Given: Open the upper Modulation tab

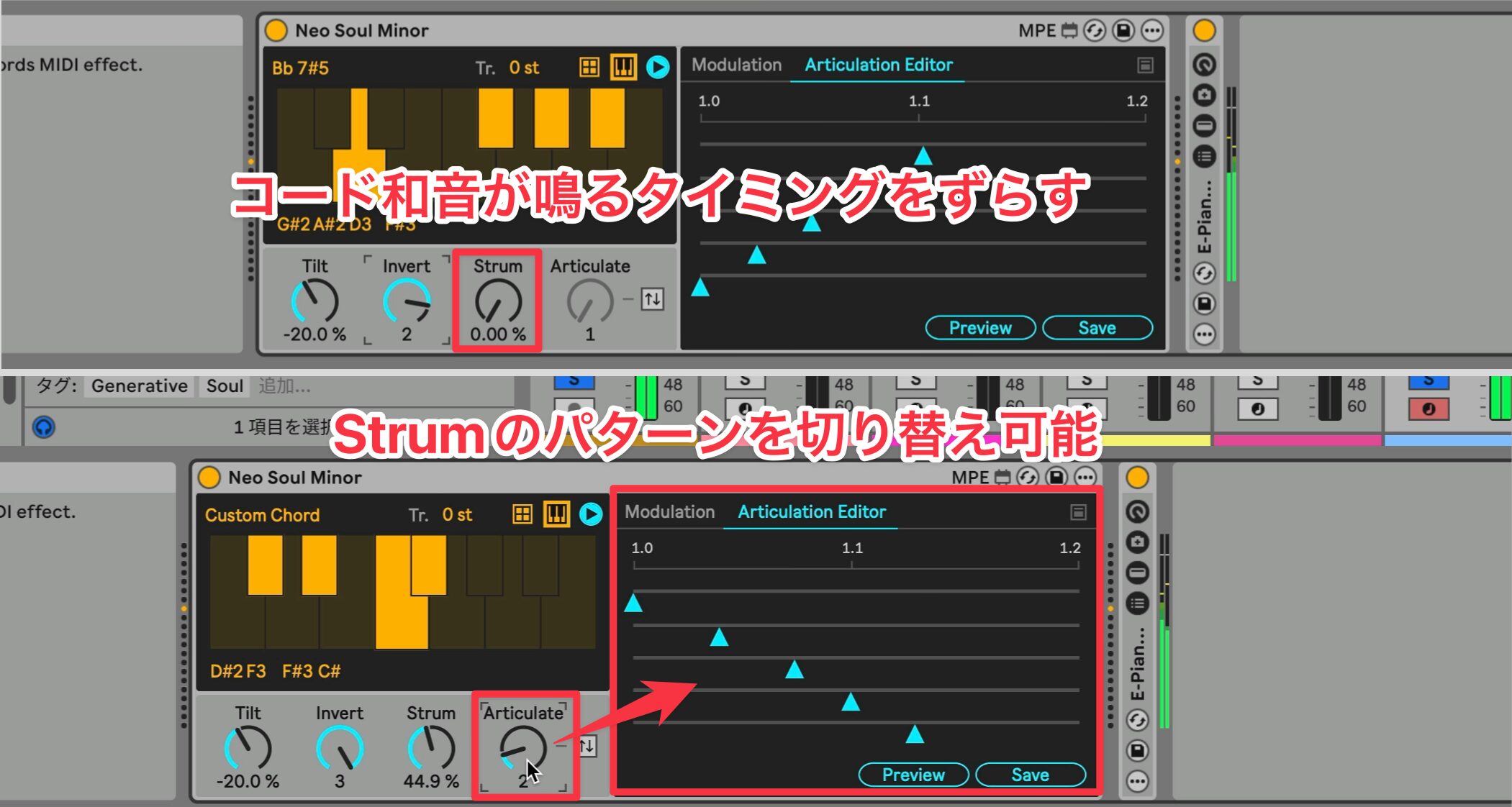Looking at the screenshot, I should coord(736,65).
